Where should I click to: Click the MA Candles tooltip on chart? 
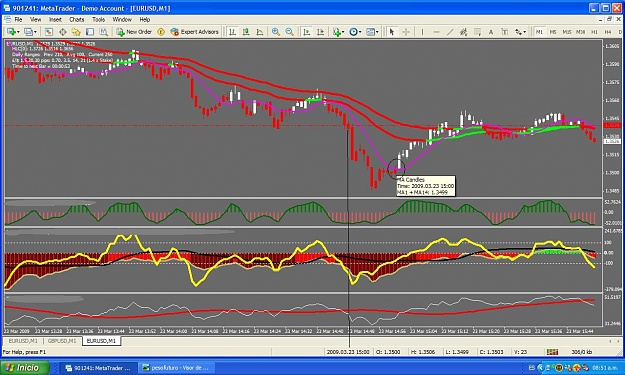[426, 186]
